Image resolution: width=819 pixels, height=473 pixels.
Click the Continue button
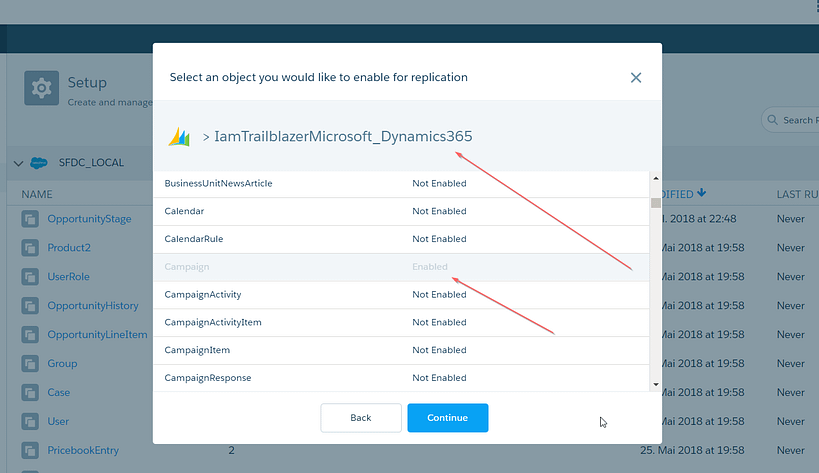[x=448, y=418]
